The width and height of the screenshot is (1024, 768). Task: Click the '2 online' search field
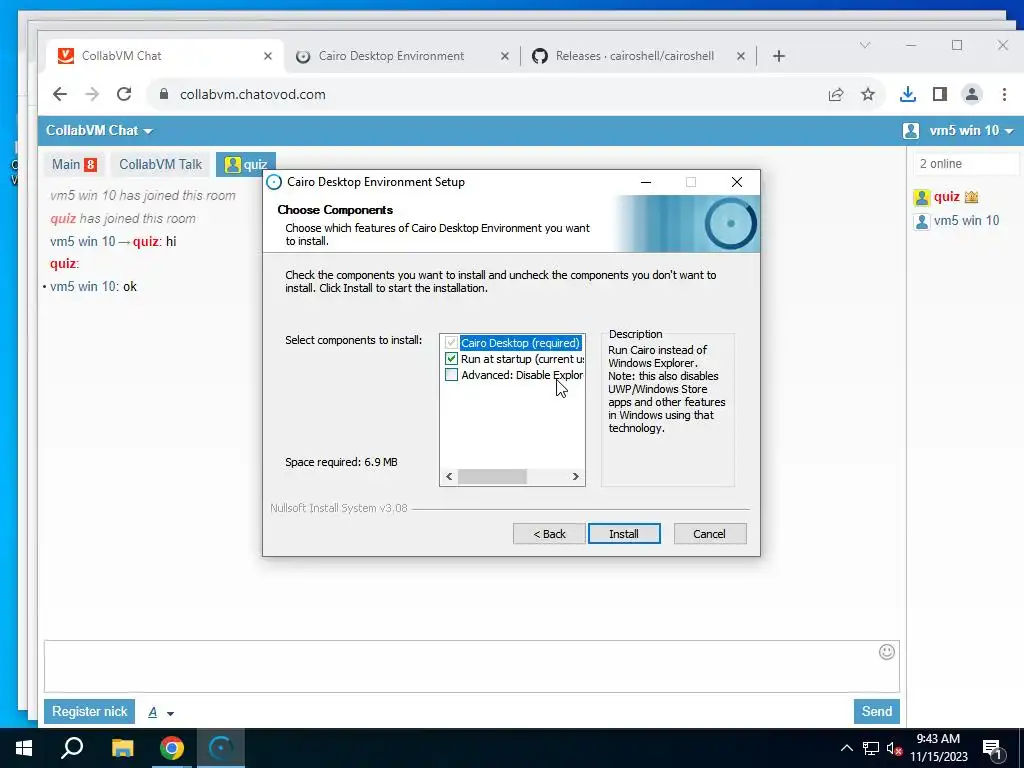click(965, 164)
